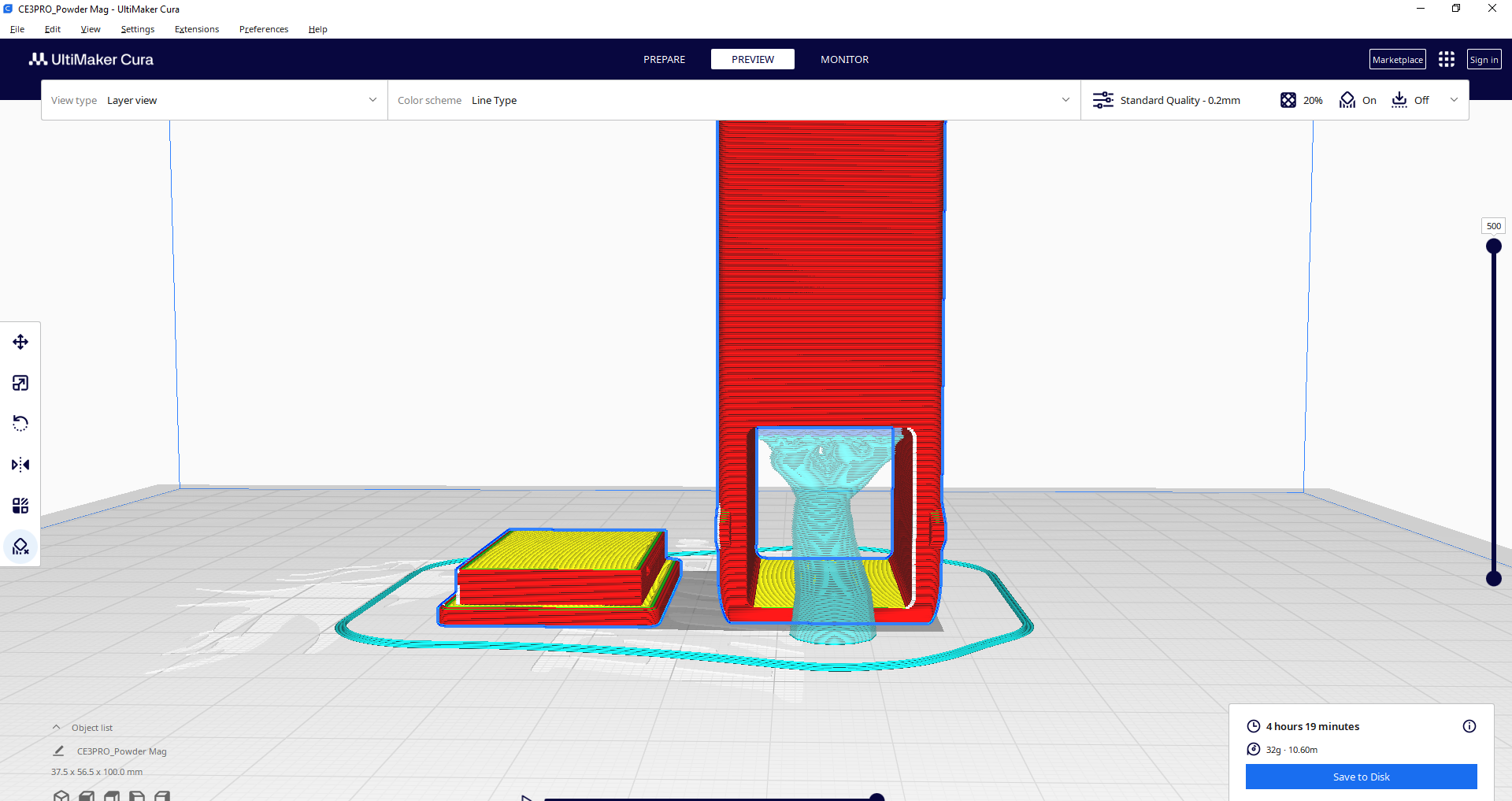Open the View type dropdown
1512x801 pixels.
[214, 100]
